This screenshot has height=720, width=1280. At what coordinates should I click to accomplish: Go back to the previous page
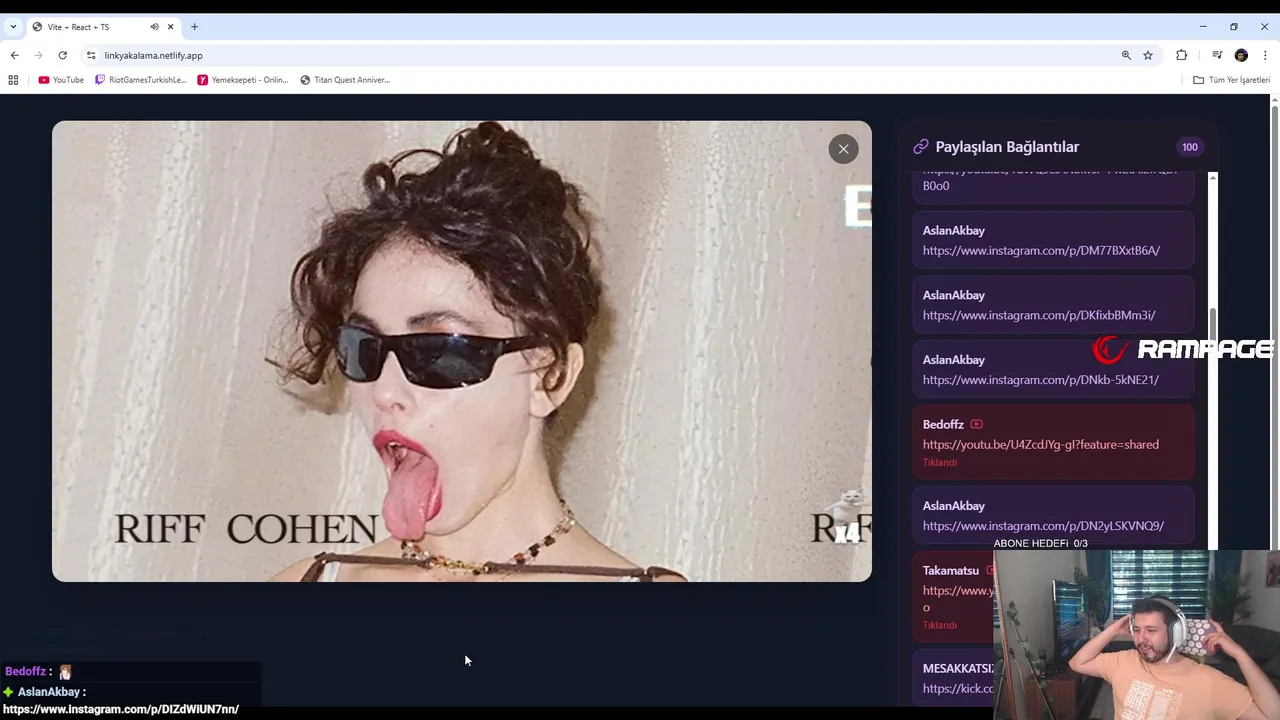(x=14, y=55)
